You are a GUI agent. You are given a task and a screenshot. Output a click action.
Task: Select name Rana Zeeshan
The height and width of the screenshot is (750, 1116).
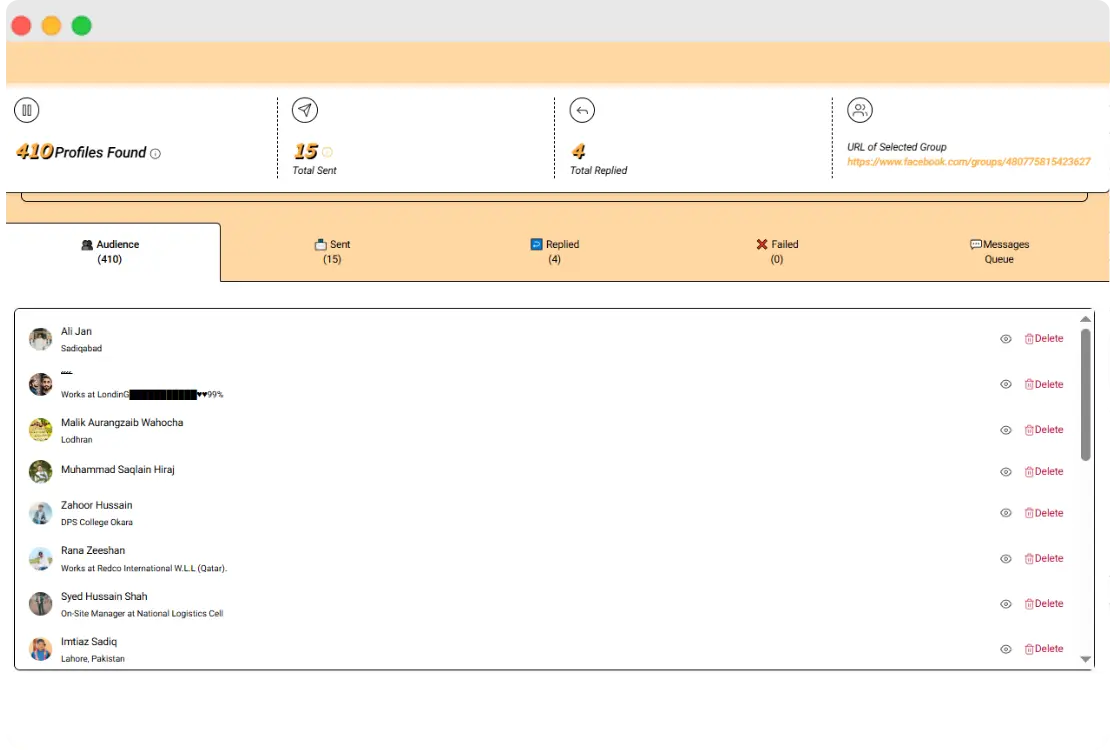(x=93, y=551)
